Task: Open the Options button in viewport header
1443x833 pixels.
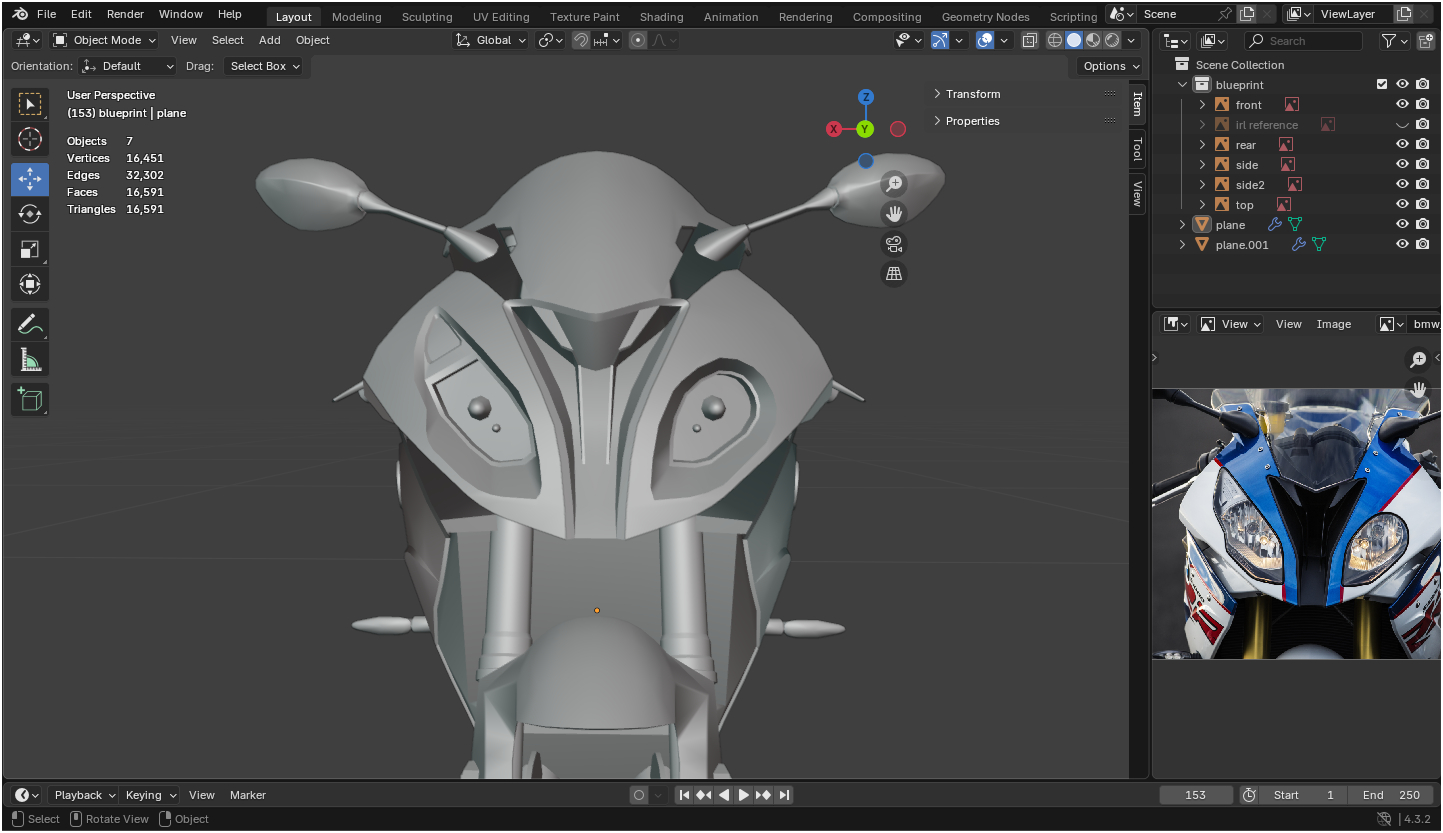Action: (x=1110, y=66)
